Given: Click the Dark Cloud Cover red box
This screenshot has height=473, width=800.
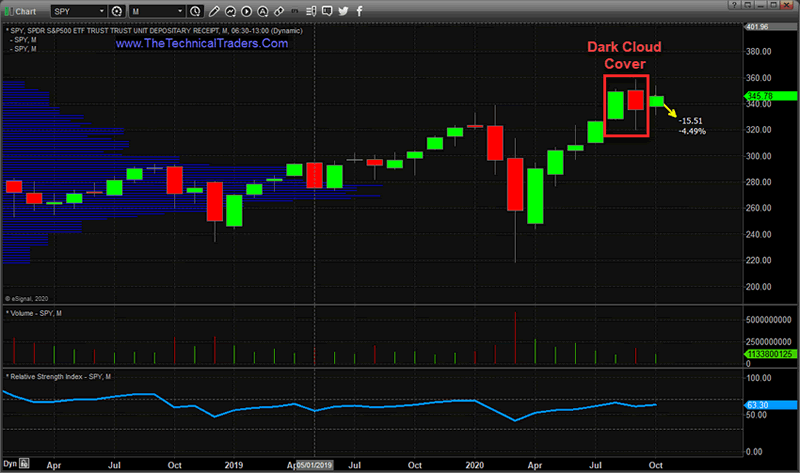Looking at the screenshot, I should (626, 106).
